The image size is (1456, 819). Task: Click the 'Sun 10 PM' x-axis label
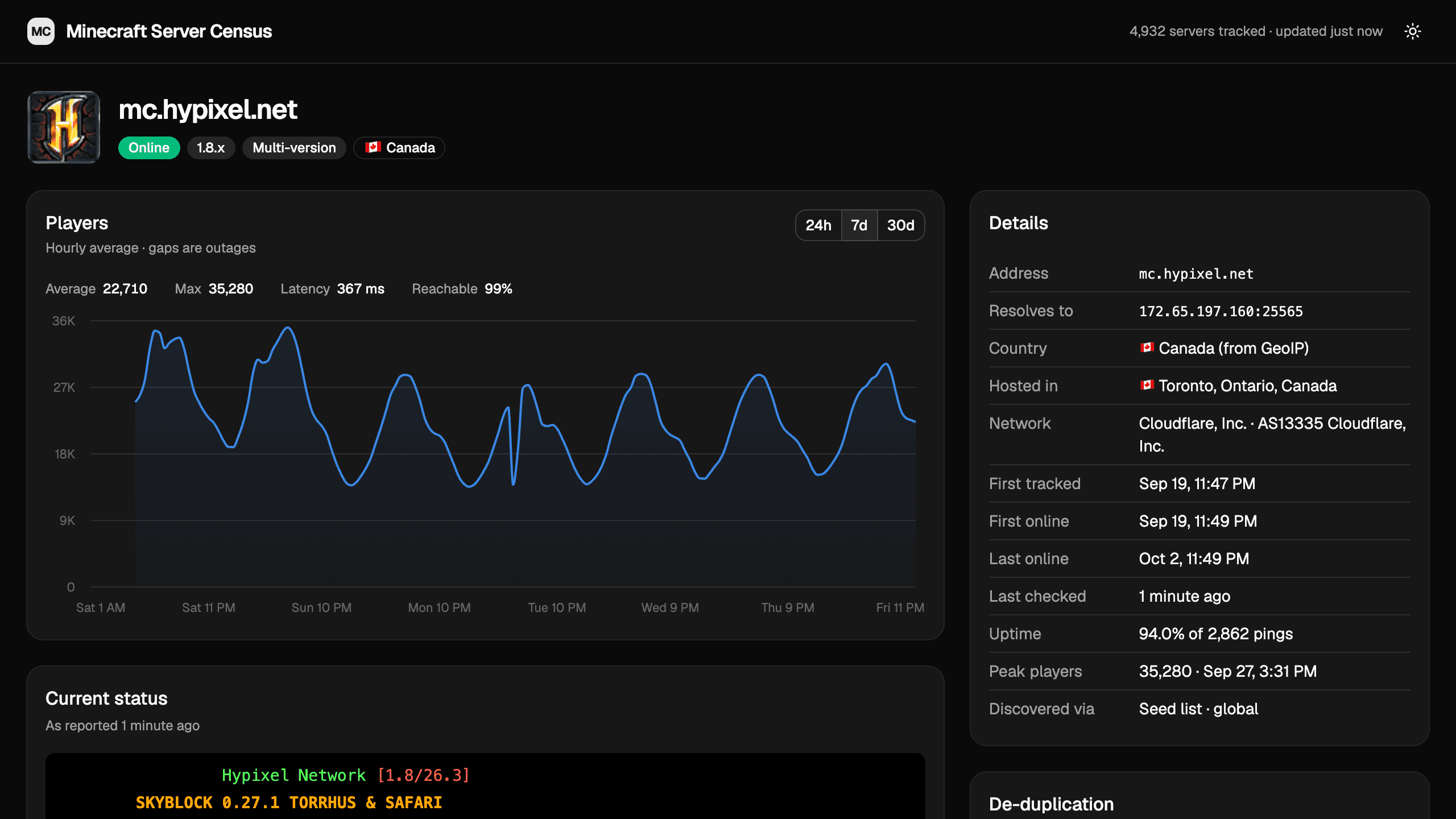coord(321,607)
